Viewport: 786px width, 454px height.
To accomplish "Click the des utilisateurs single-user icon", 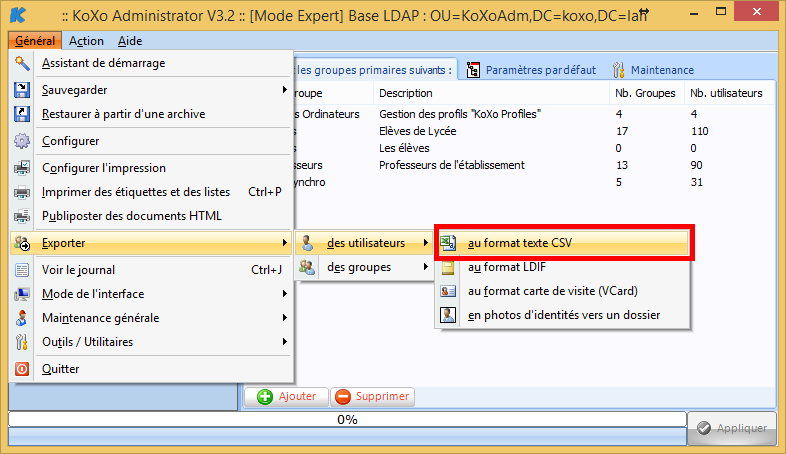I will click(307, 243).
